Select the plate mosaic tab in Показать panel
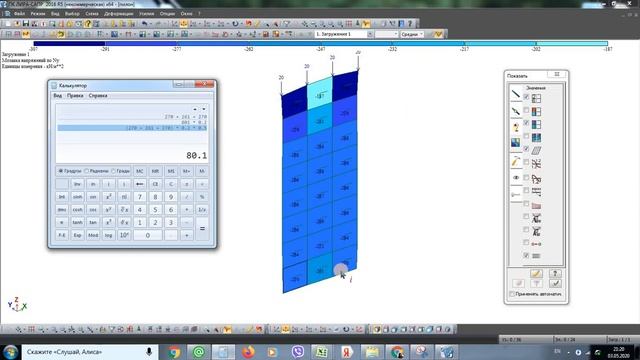 [x=516, y=143]
